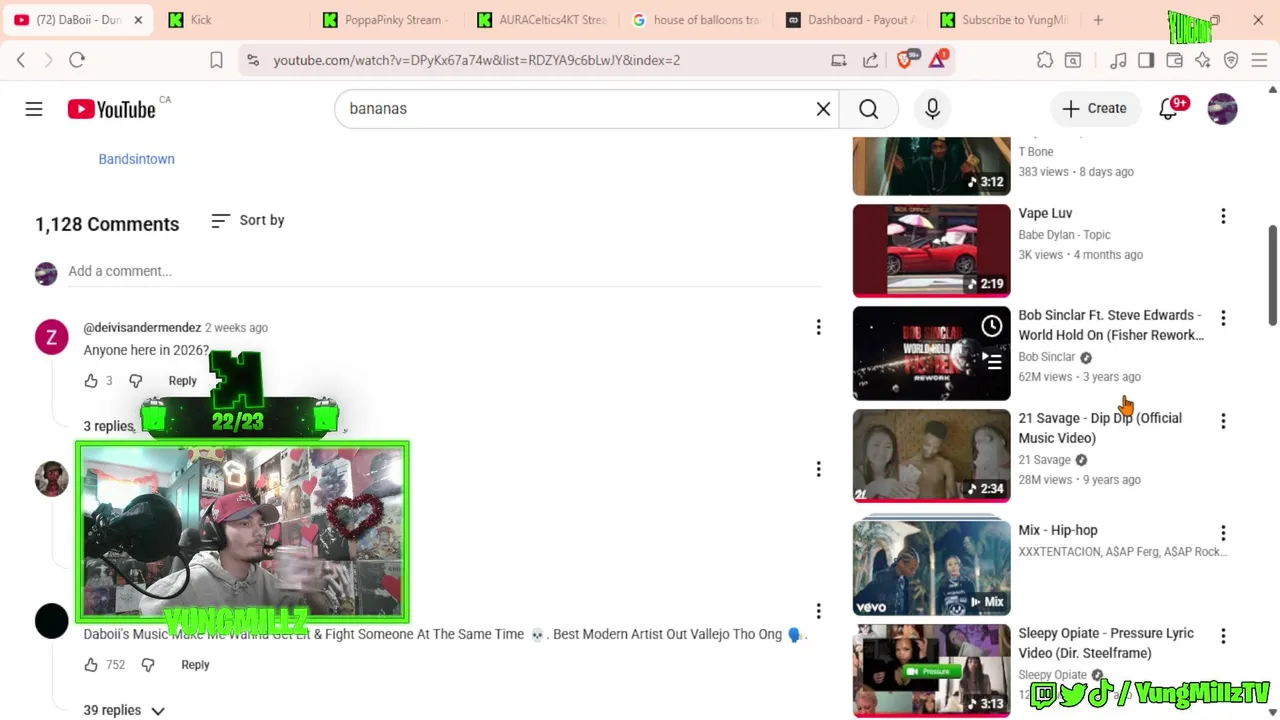This screenshot has height=720, width=1280.
Task: Go to the YouTube home logo
Action: pyautogui.click(x=112, y=109)
